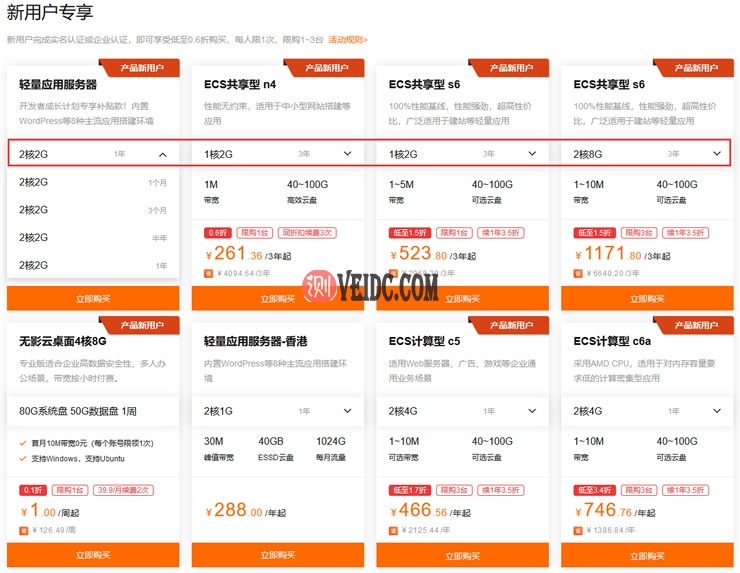Select 2核2G 3个月 option
This screenshot has height=573, width=740.
[93, 210]
